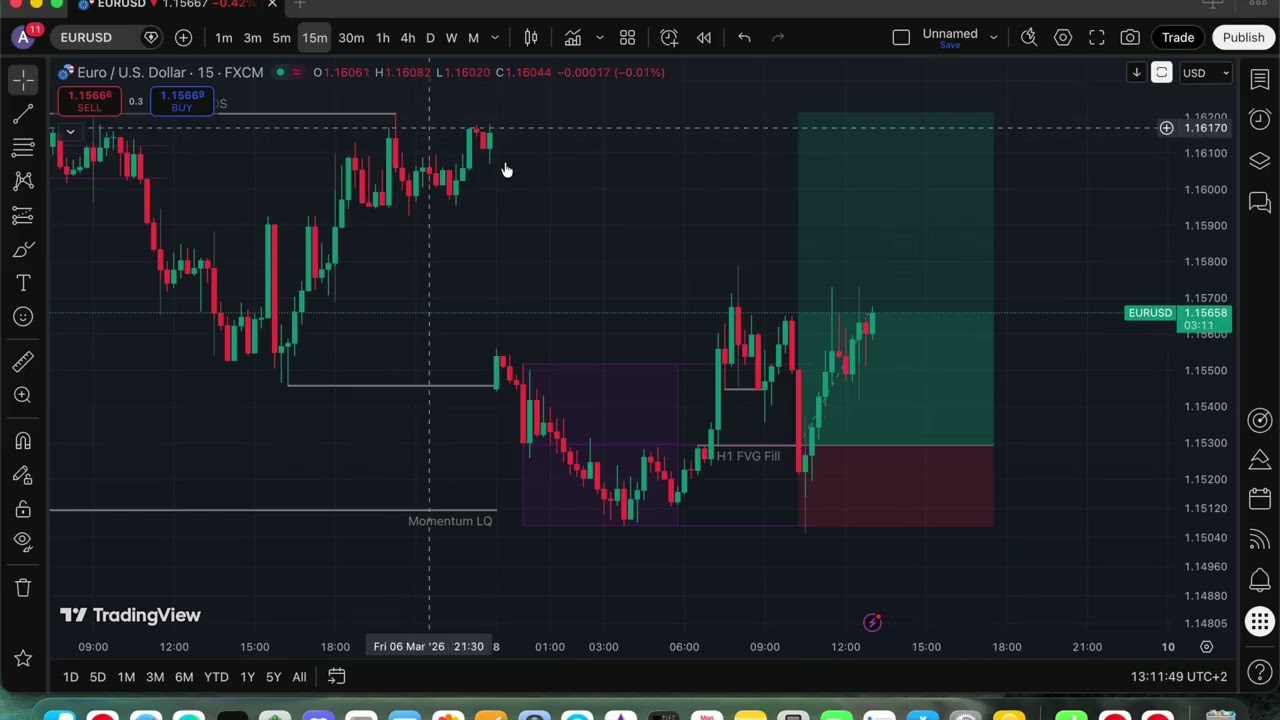Remove drawings with the trash icon
This screenshot has width=1280, height=720.
[x=23, y=587]
